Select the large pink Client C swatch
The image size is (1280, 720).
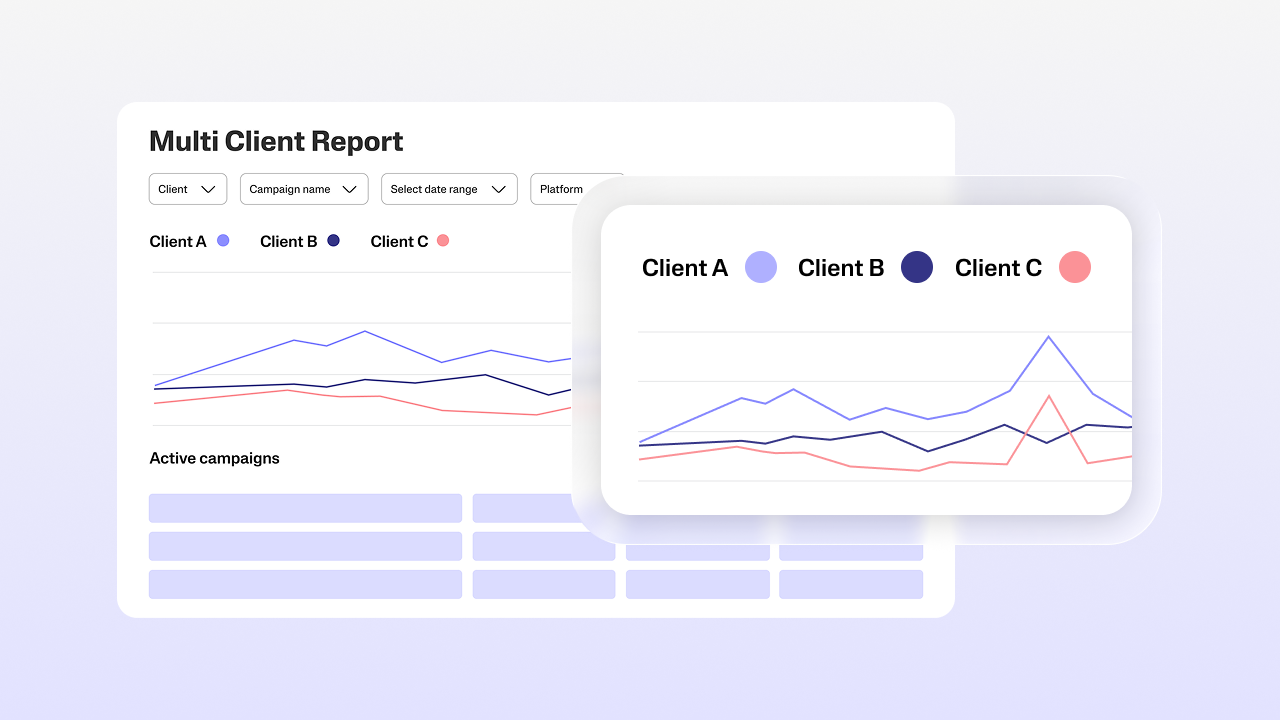pos(1074,268)
